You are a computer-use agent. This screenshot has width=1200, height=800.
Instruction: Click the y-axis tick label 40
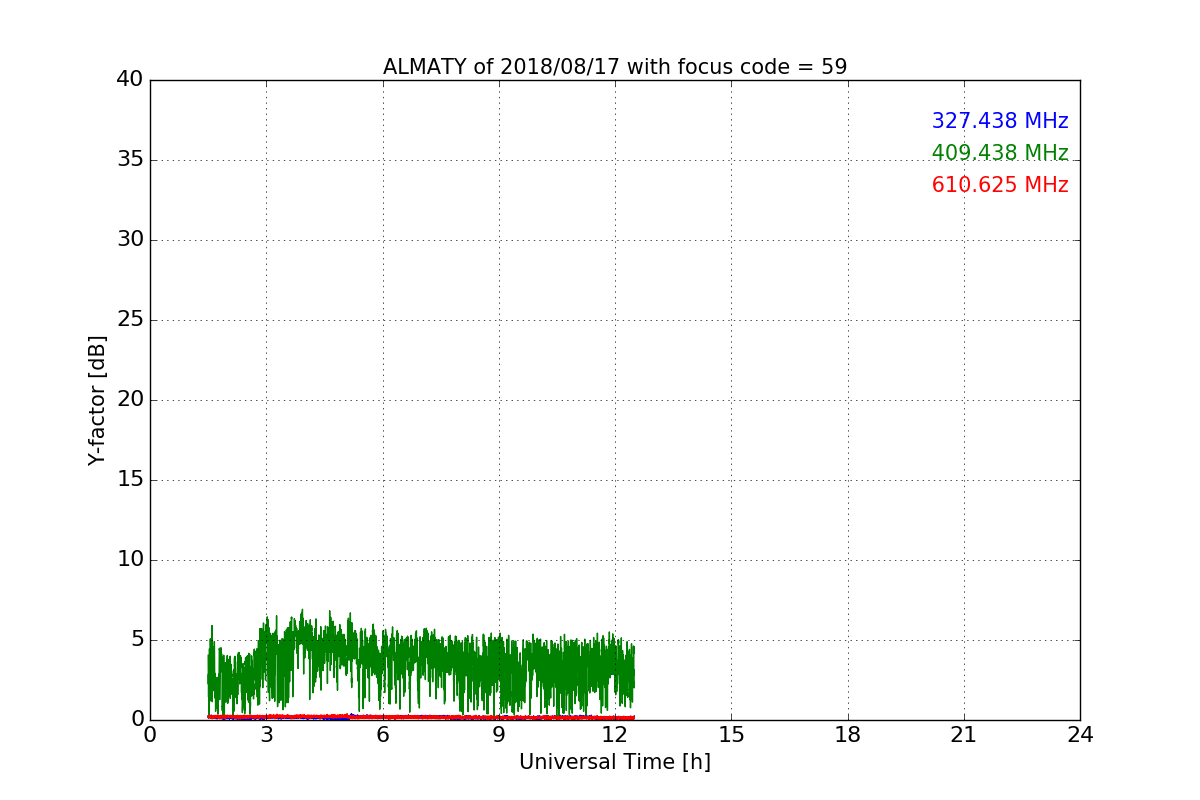pyautogui.click(x=129, y=80)
